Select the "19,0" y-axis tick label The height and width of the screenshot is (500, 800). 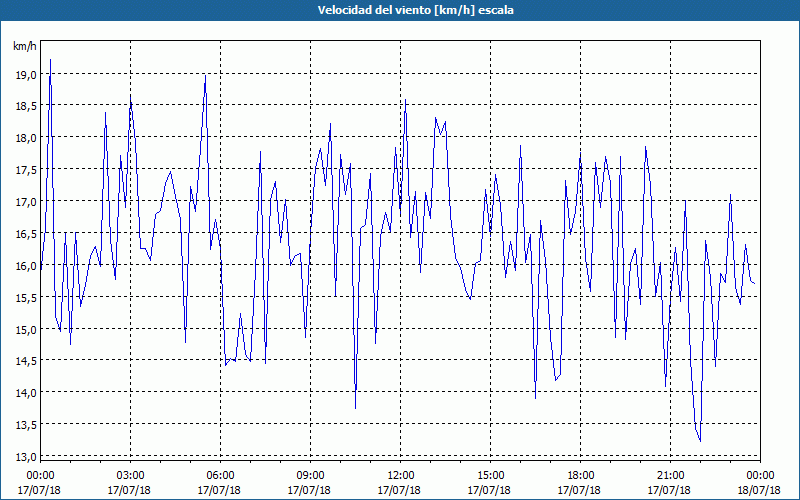27,74
